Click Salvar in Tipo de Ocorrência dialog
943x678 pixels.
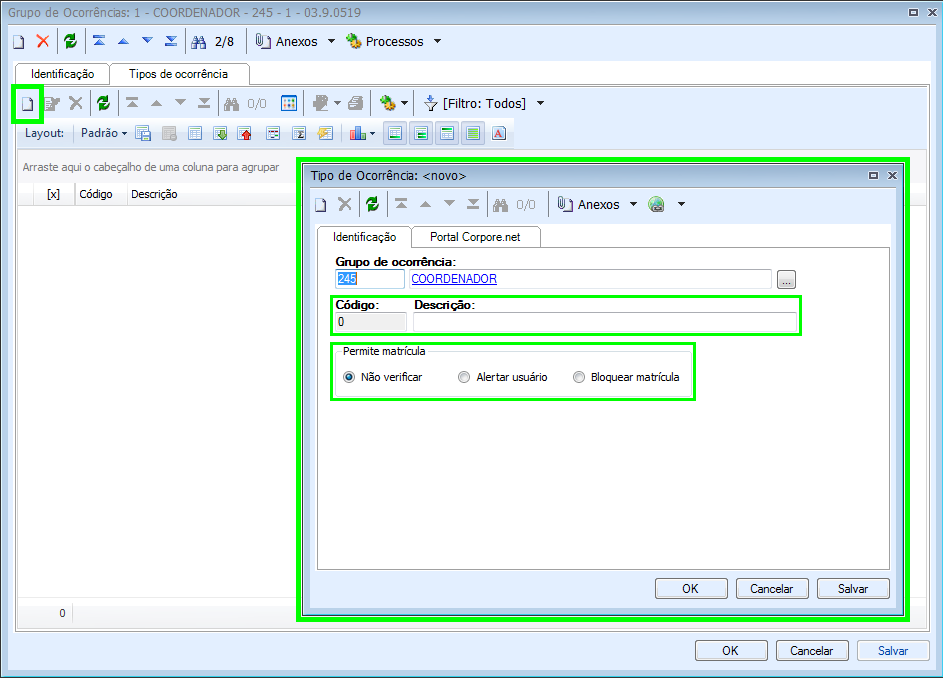[853, 589]
